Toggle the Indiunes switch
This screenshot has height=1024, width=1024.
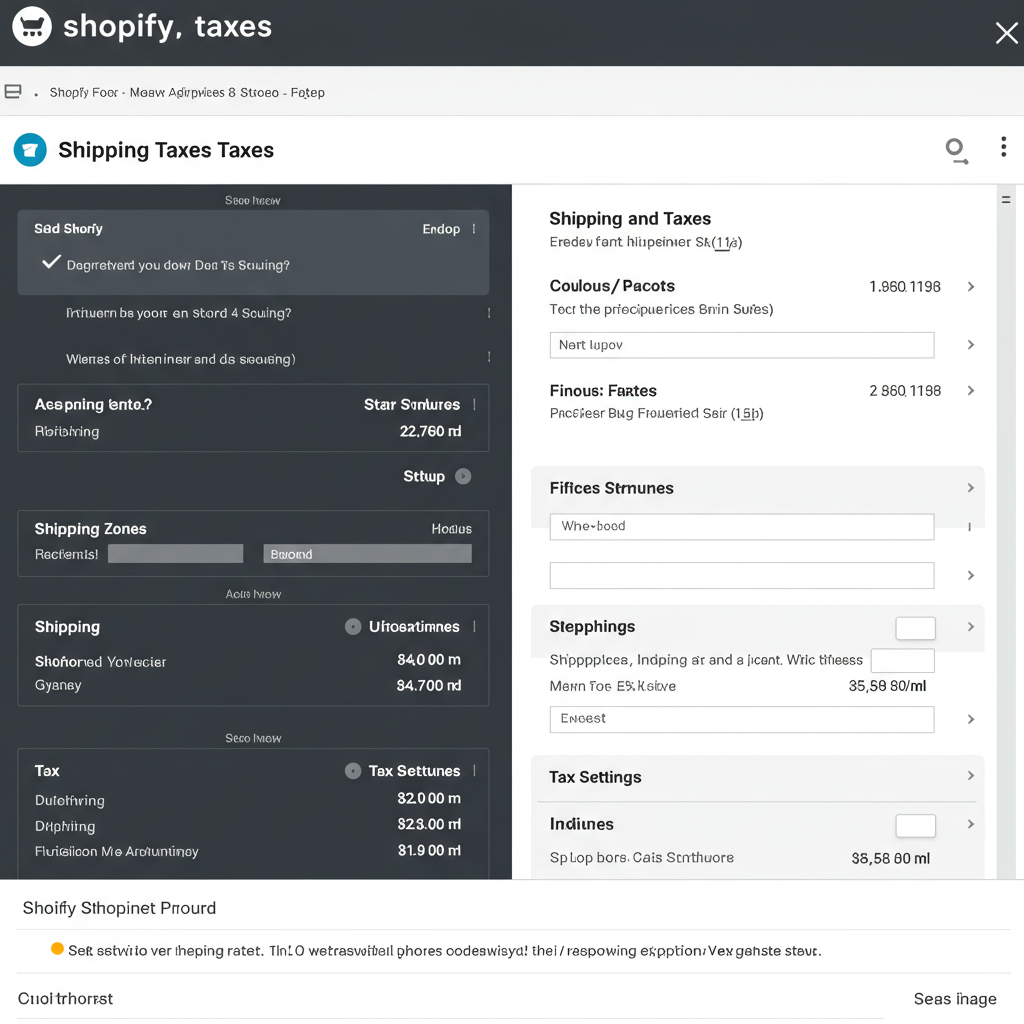[916, 825]
